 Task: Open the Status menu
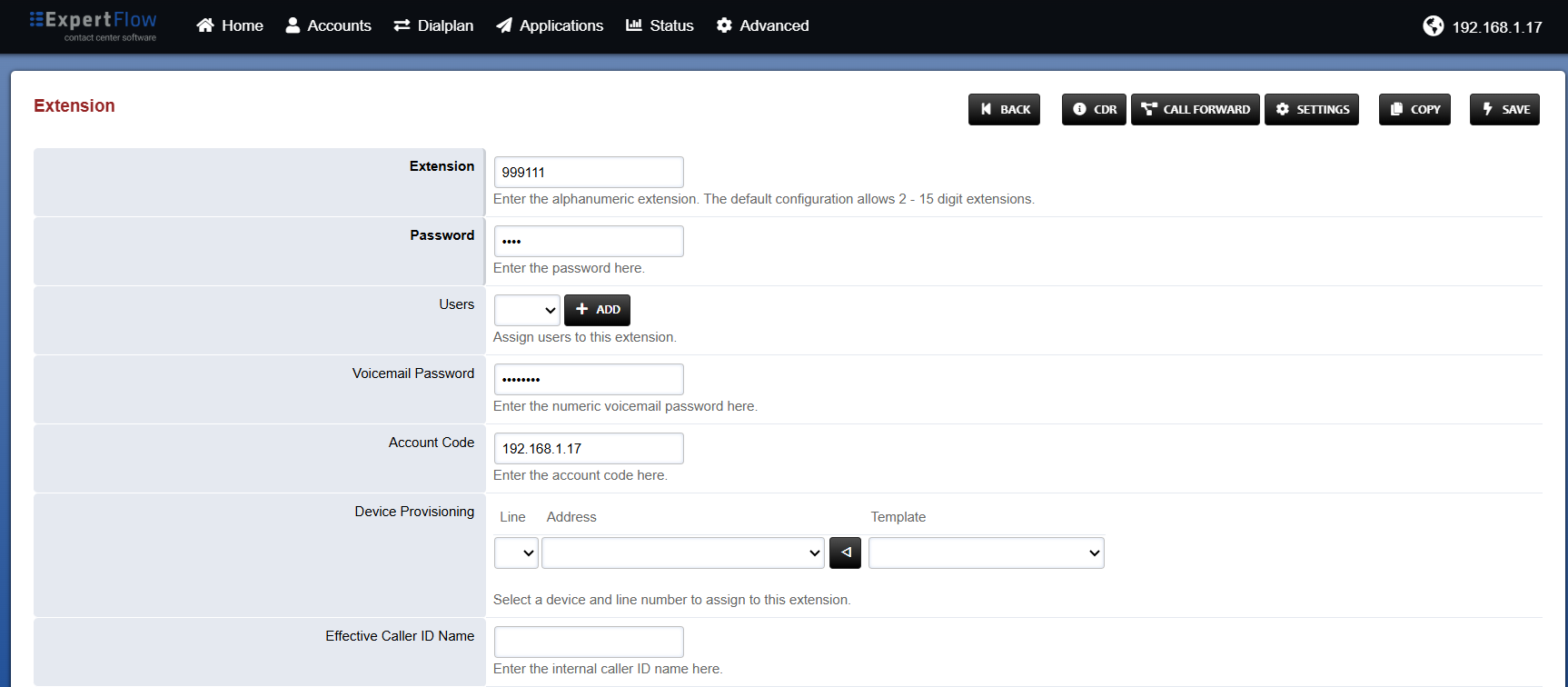[660, 25]
